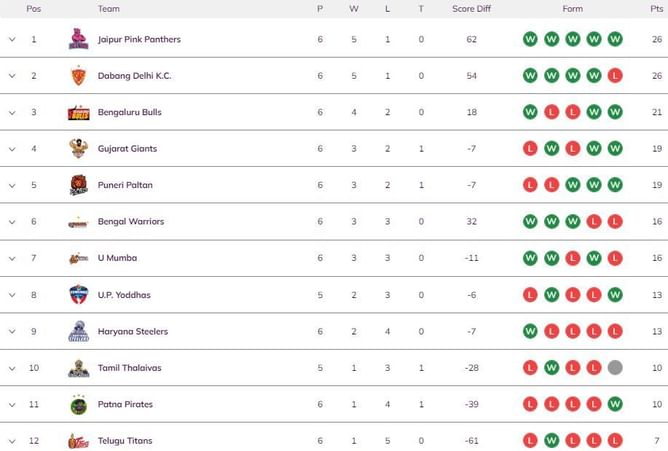Click the Score Diff column header
This screenshot has height=451, width=668.
click(471, 9)
